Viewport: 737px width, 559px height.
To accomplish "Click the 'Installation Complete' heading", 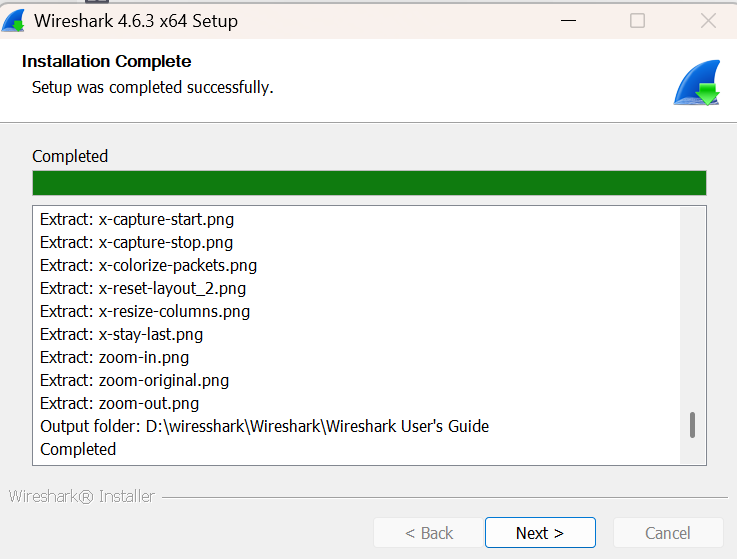I will [x=107, y=62].
